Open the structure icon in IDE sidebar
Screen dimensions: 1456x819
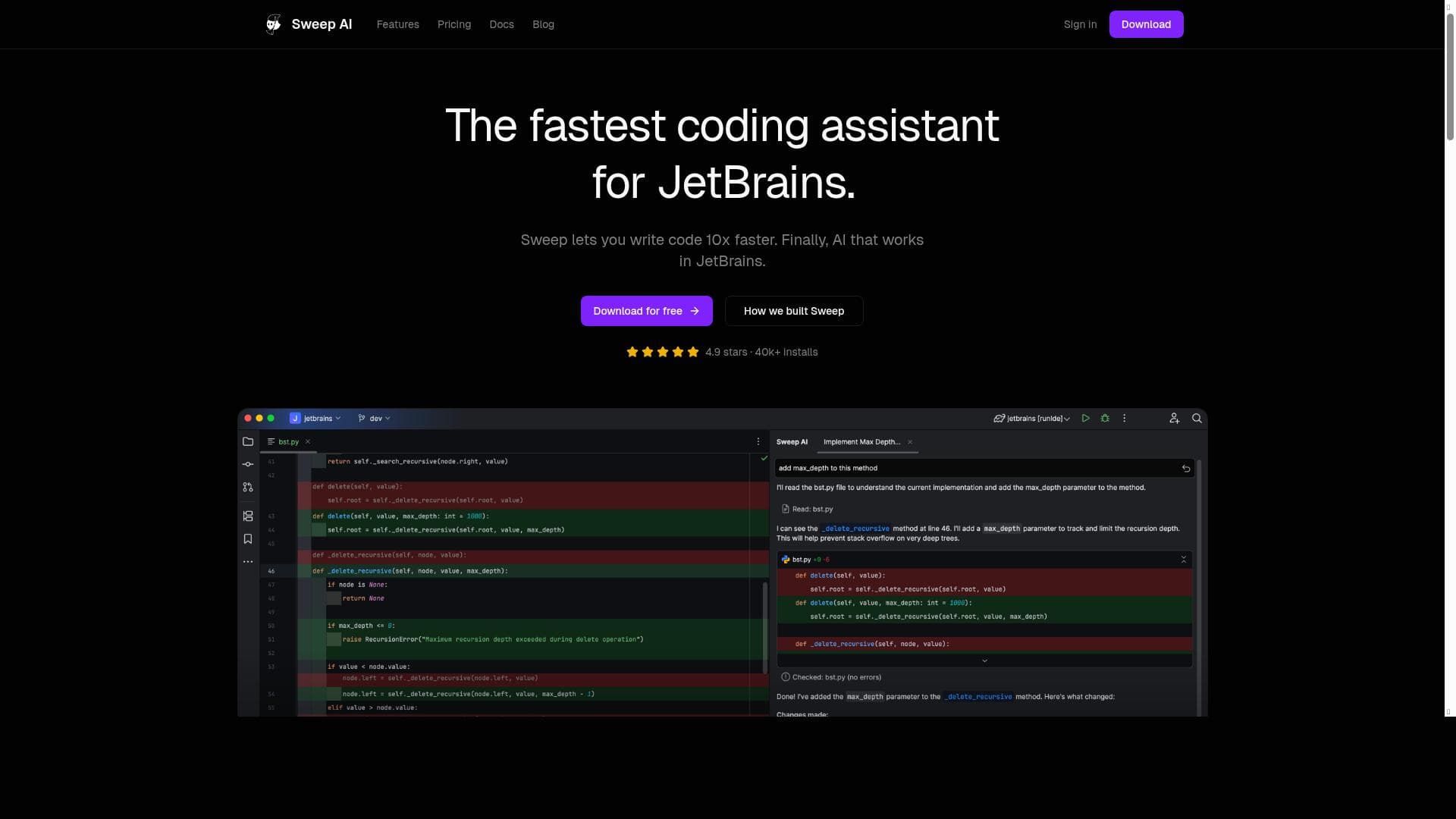coord(248,516)
